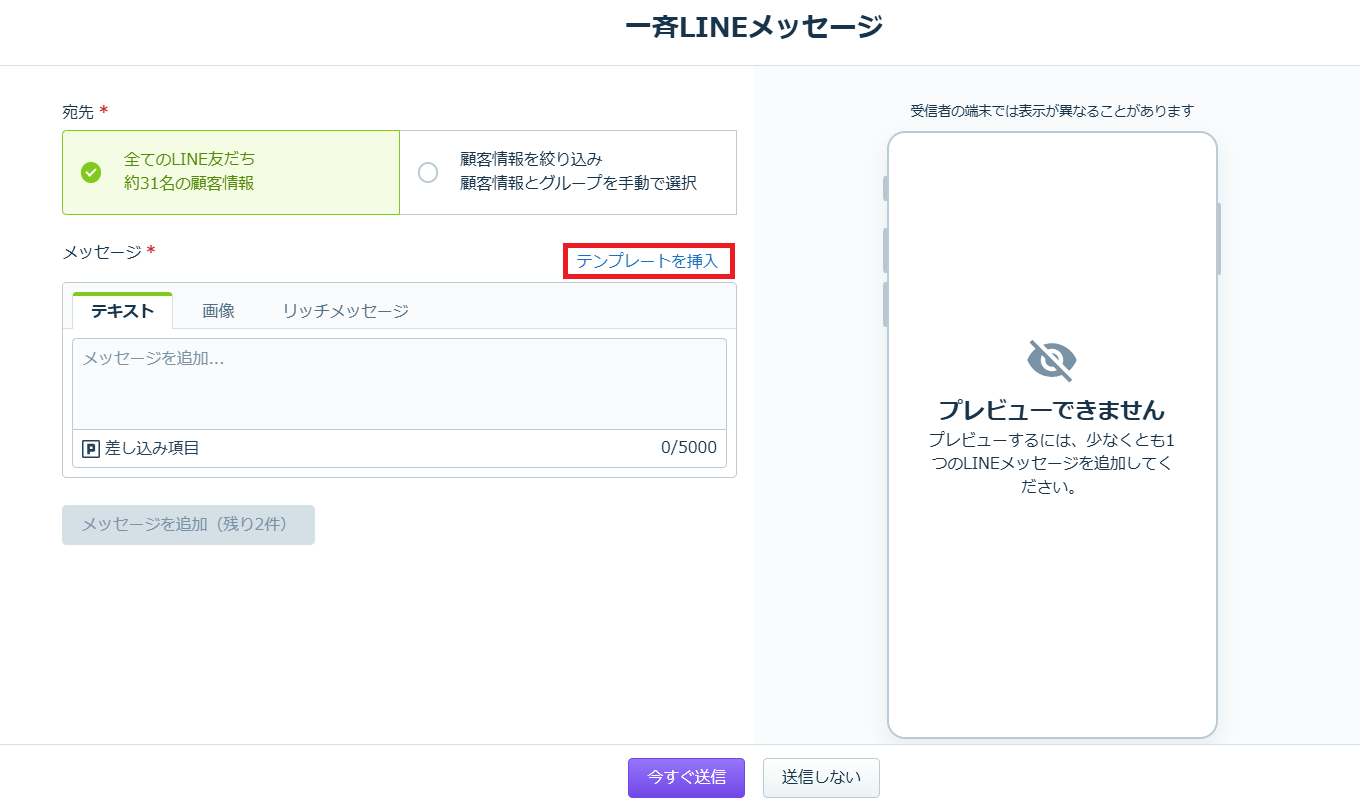Click the green checkmark icon
This screenshot has height=799, width=1360.
(x=91, y=172)
